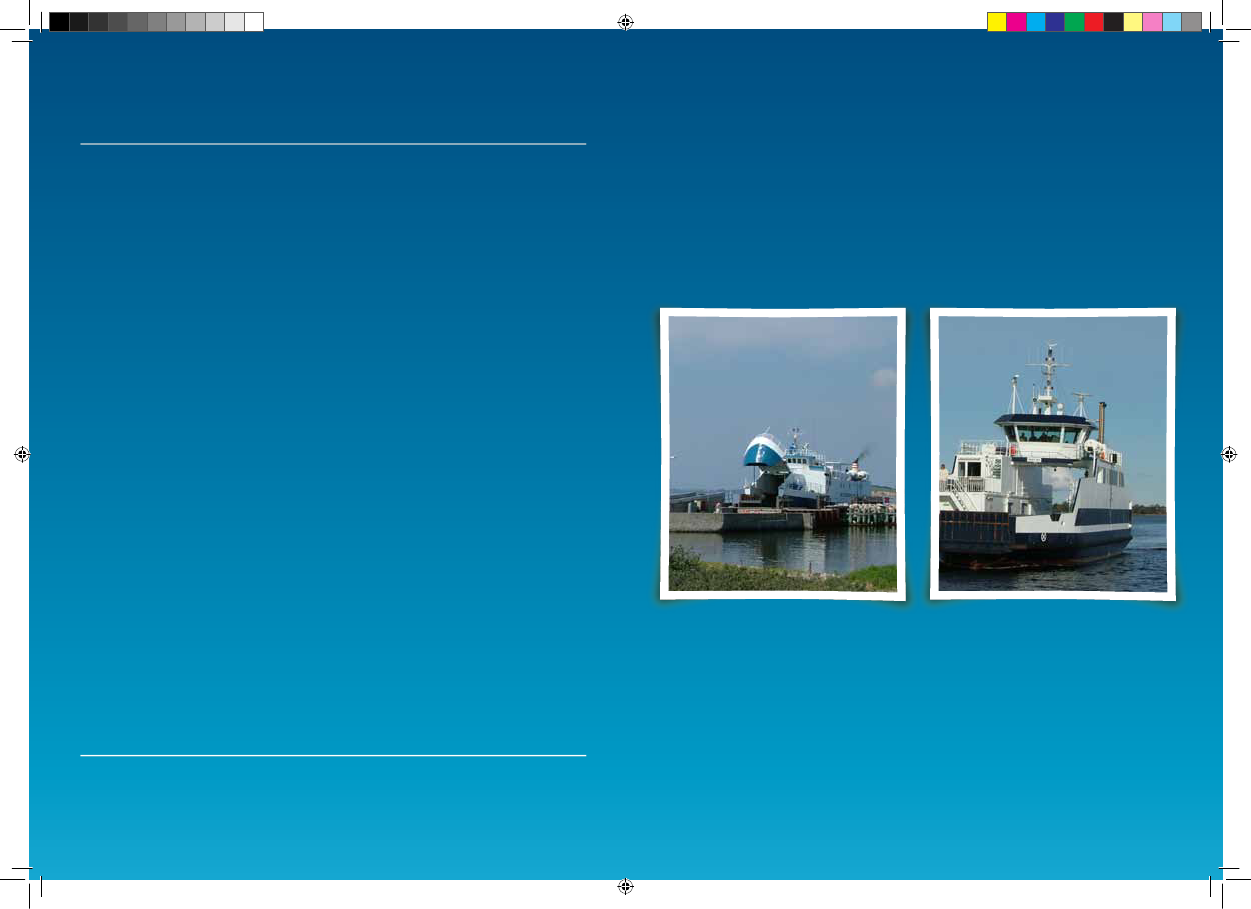Click the right edge registration mark
The height and width of the screenshot is (909, 1251).
1229,453
